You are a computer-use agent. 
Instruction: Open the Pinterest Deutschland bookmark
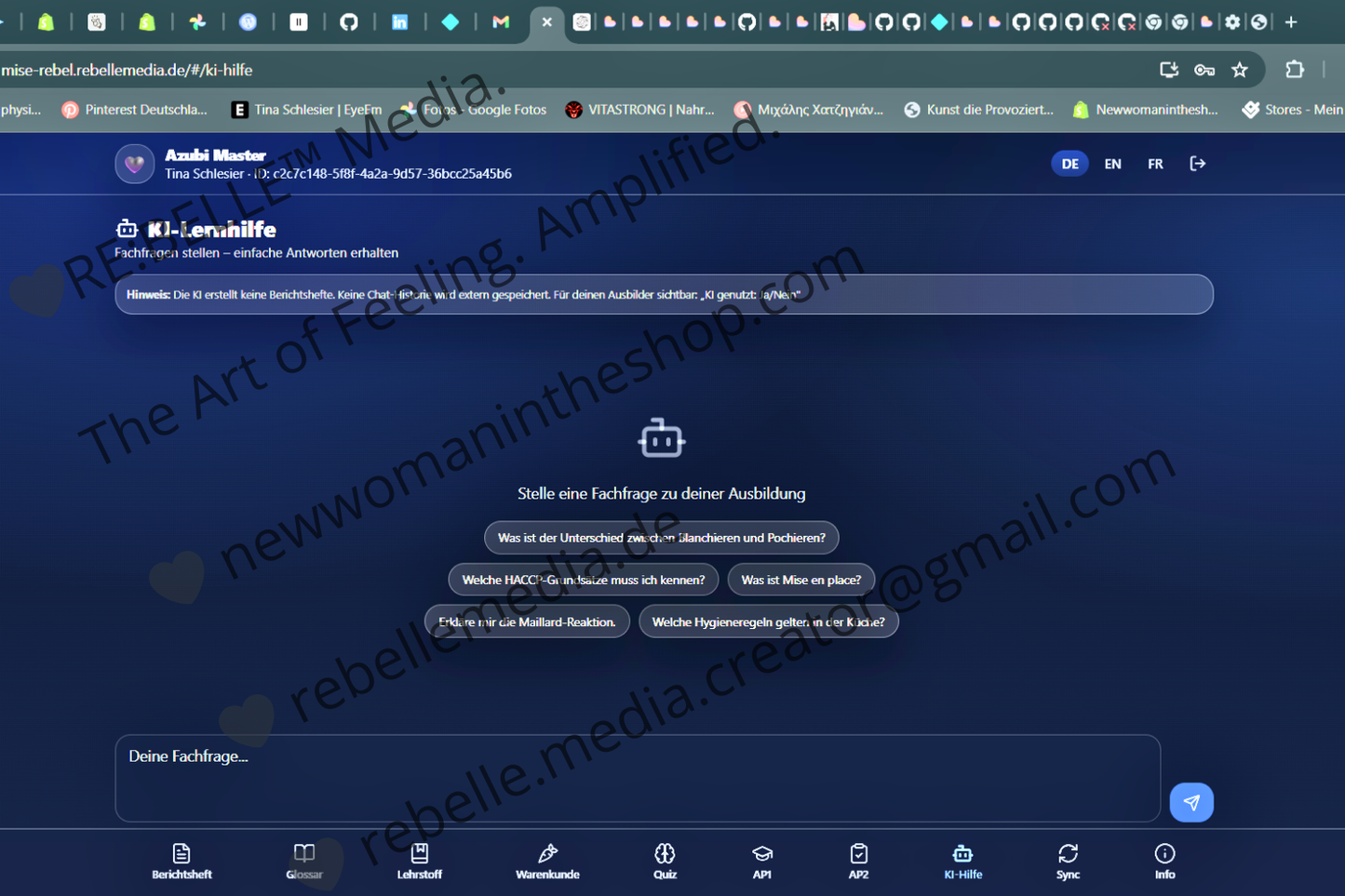(134, 109)
